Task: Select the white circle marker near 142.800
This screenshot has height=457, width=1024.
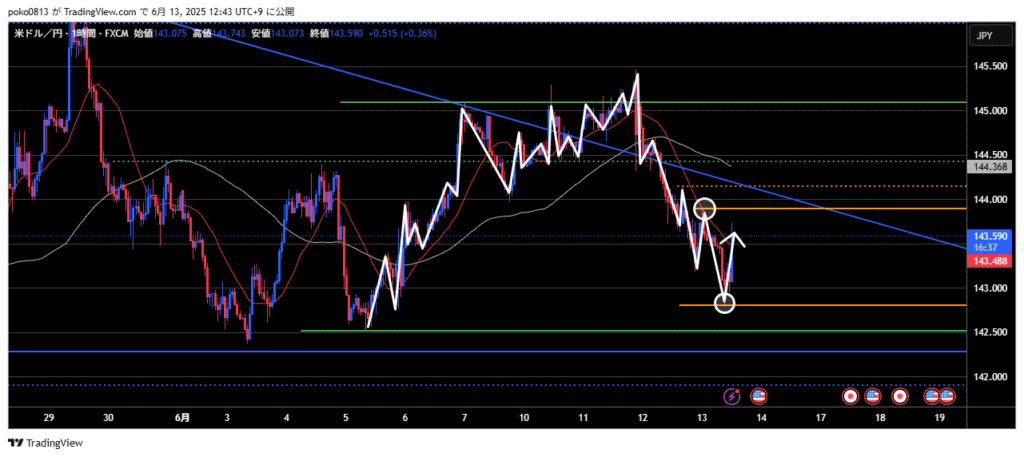Action: [x=724, y=302]
